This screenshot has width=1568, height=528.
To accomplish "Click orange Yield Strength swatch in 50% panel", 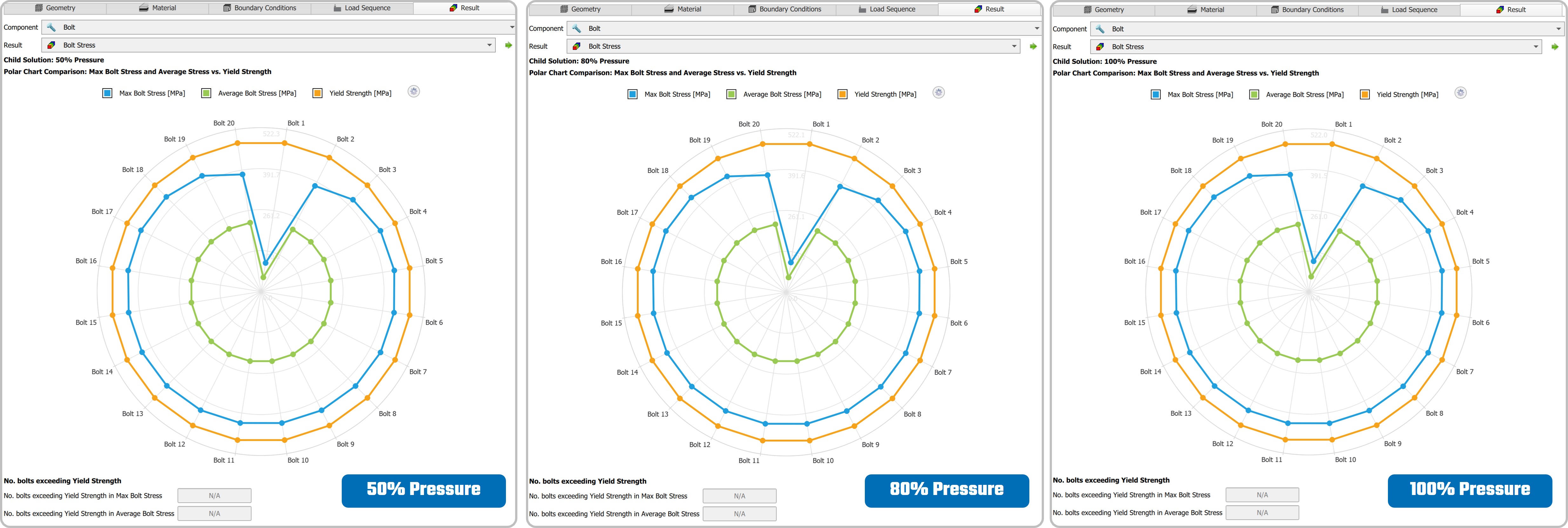I will [x=317, y=93].
